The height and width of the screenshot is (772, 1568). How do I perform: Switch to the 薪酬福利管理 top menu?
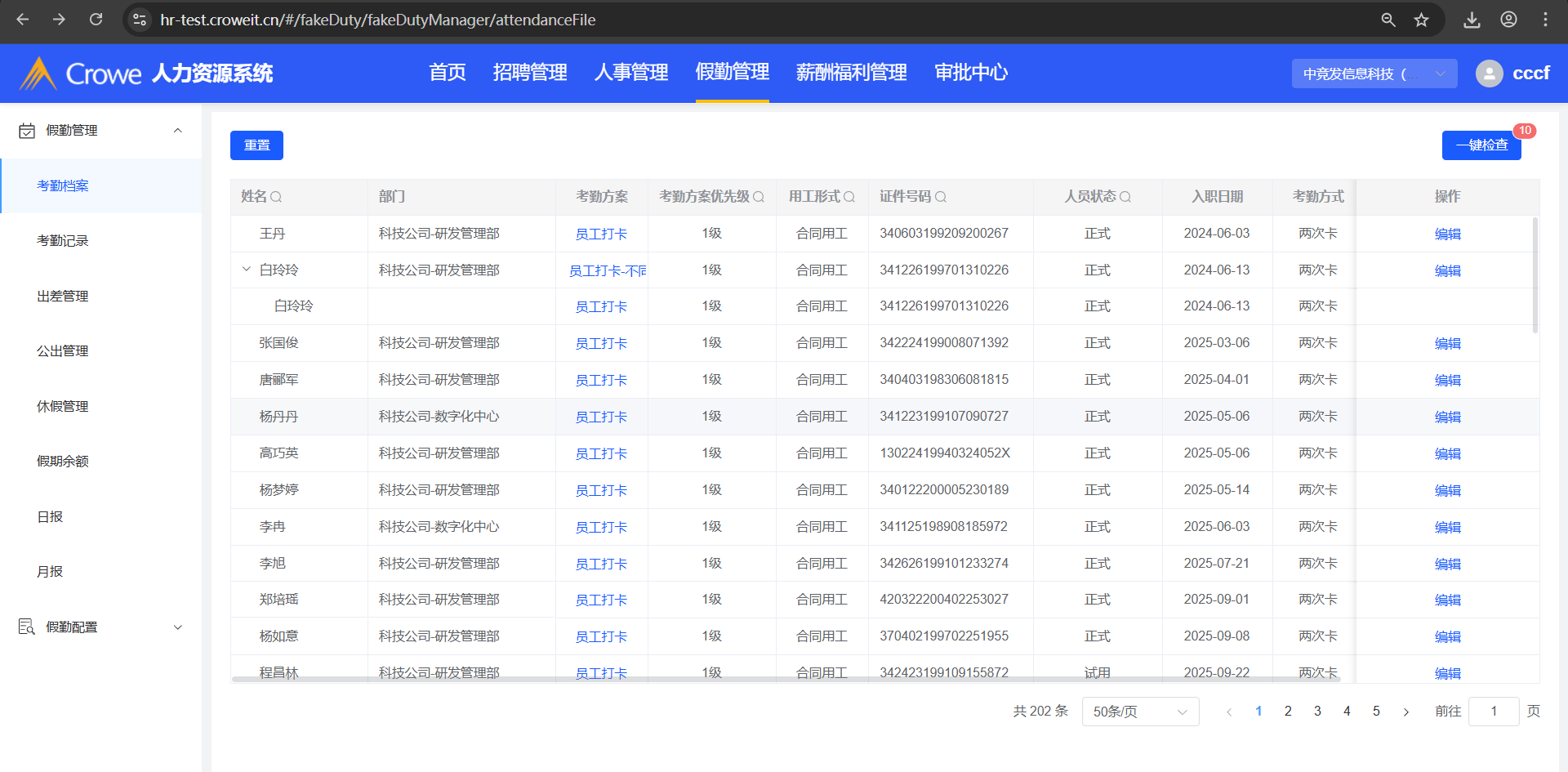[x=851, y=73]
